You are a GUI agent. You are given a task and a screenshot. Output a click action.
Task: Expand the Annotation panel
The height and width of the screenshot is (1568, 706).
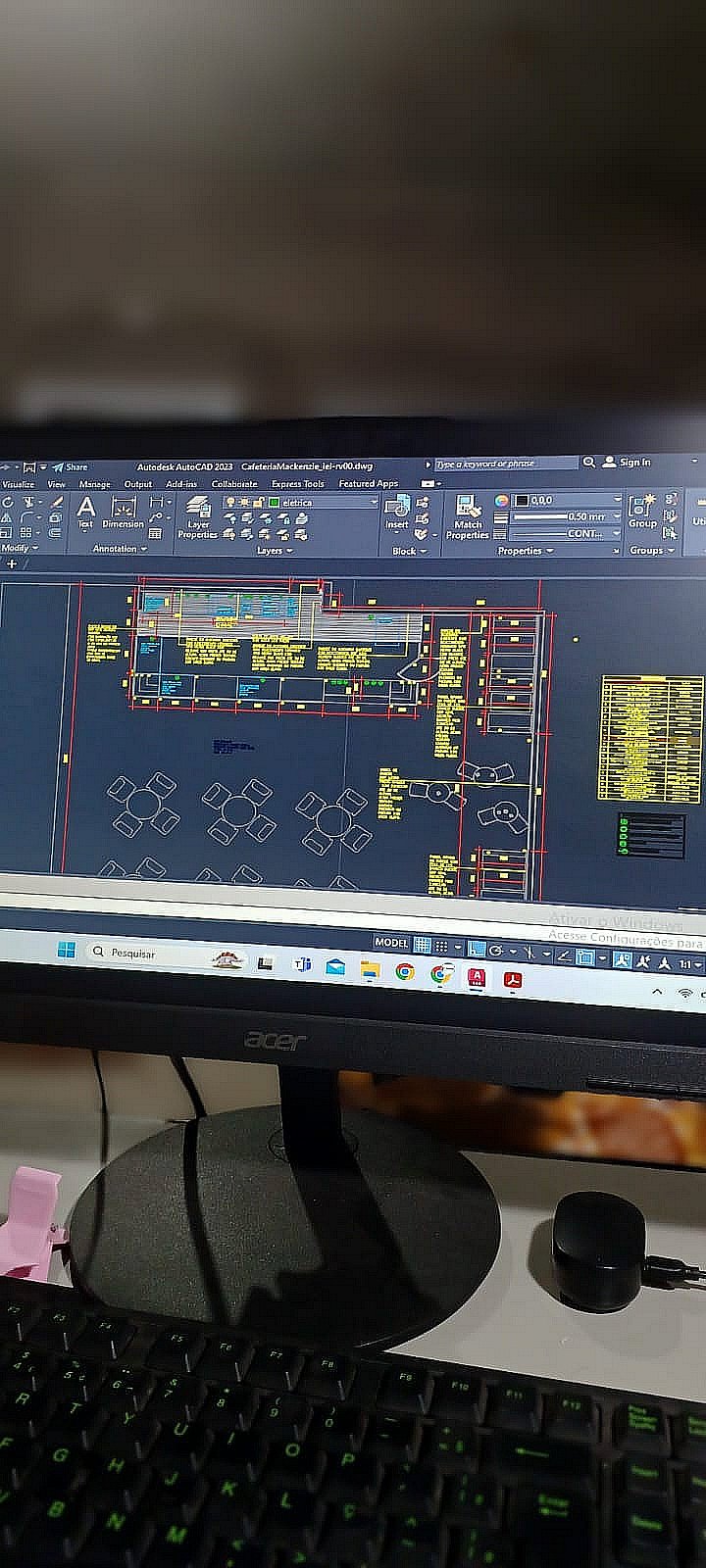(x=120, y=549)
